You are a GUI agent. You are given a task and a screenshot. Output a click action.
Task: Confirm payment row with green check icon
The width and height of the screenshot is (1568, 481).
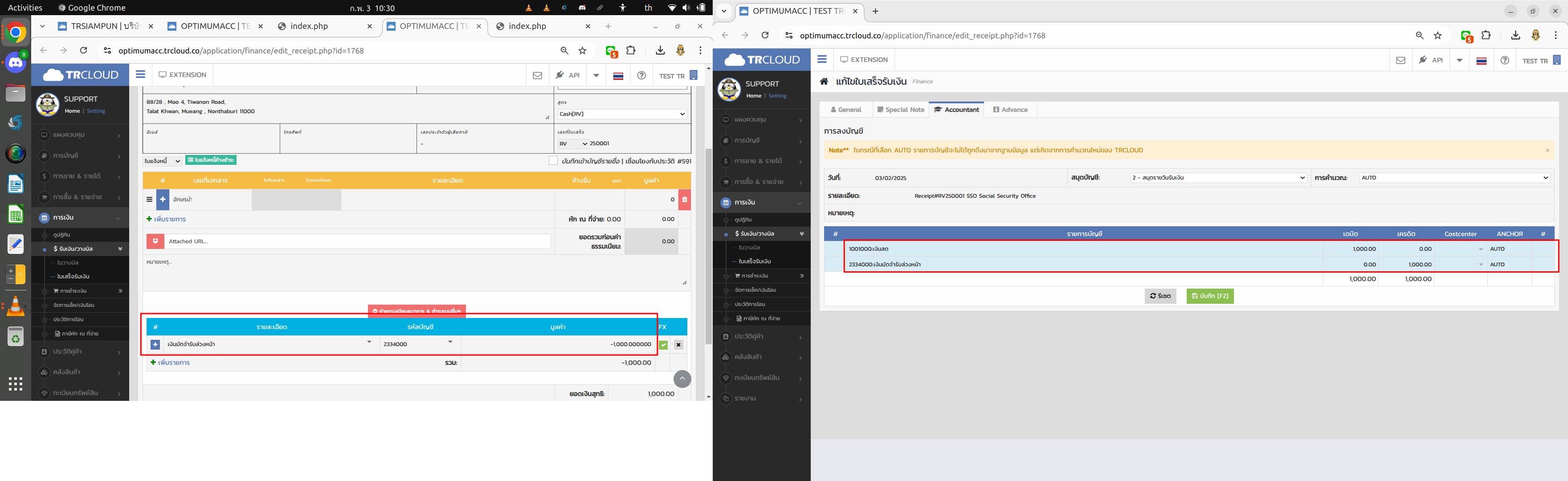tap(663, 345)
